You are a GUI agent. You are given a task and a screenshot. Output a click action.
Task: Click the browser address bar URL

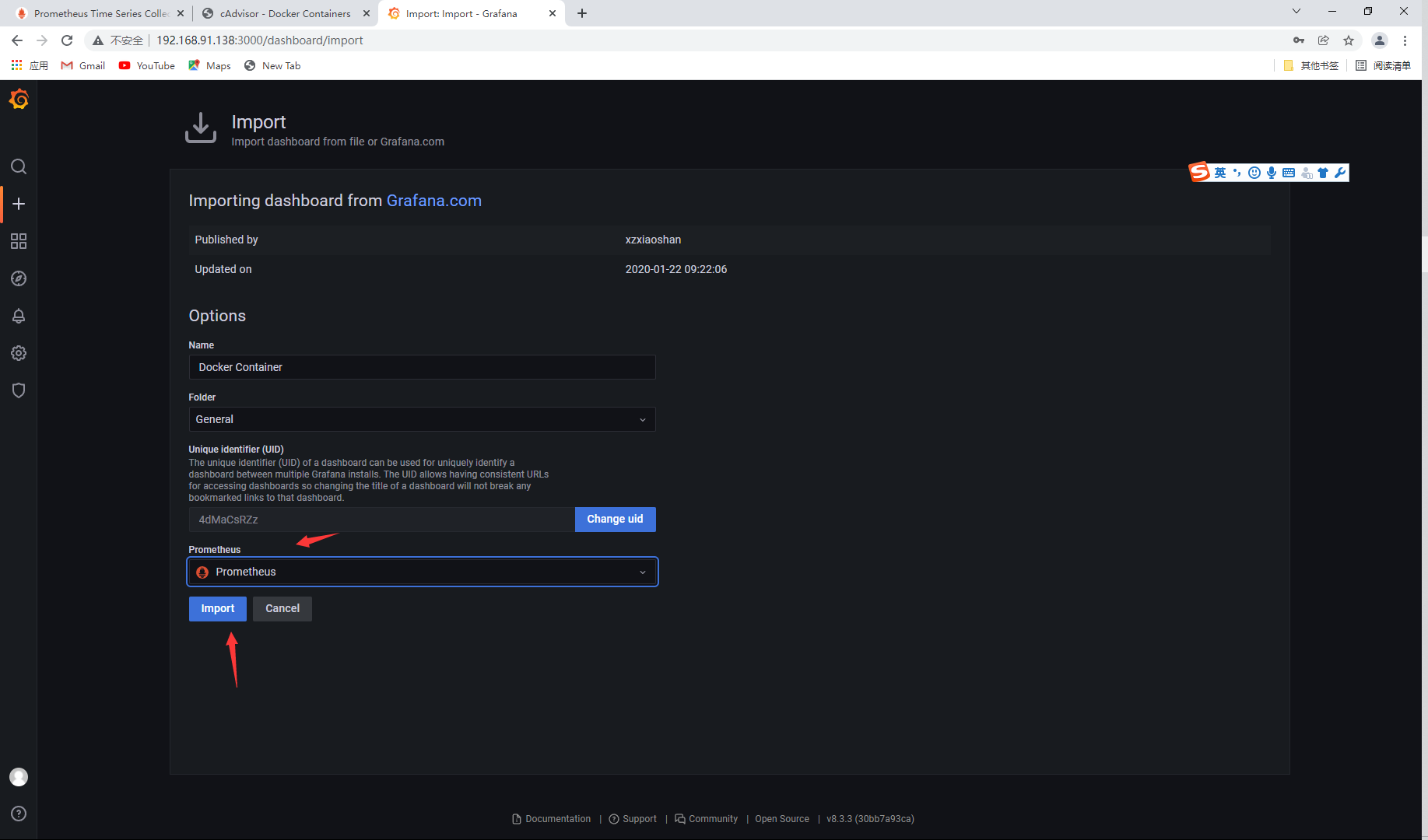[260, 40]
